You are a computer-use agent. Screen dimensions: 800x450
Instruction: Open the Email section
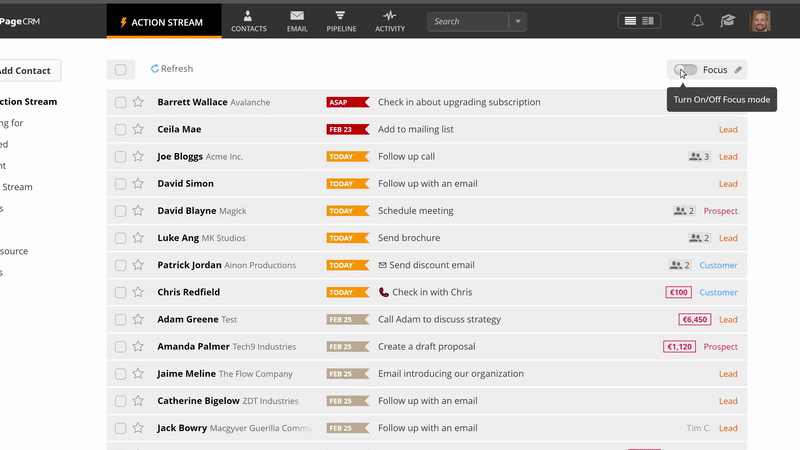click(x=297, y=22)
